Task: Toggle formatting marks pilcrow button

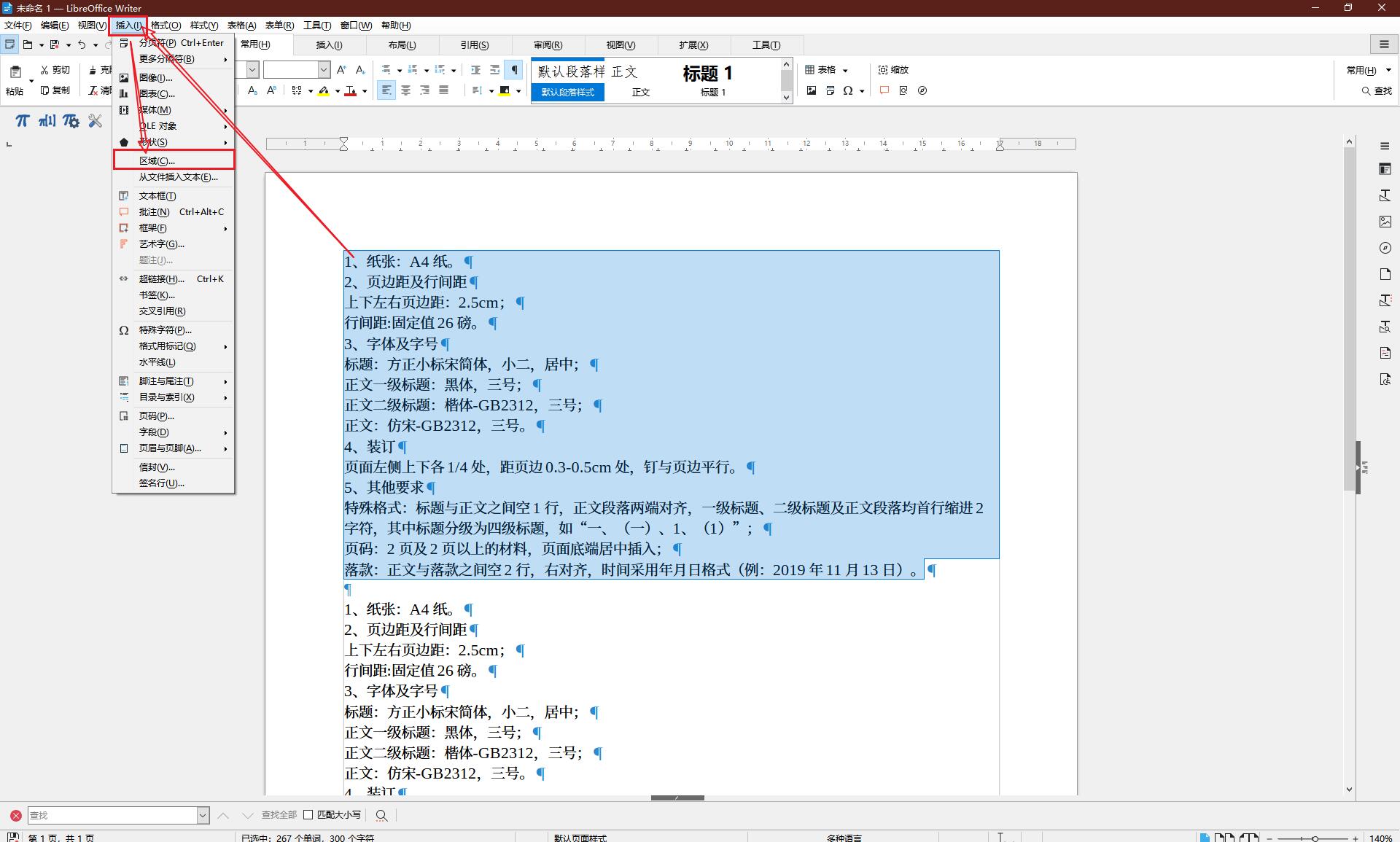Action: click(x=515, y=70)
